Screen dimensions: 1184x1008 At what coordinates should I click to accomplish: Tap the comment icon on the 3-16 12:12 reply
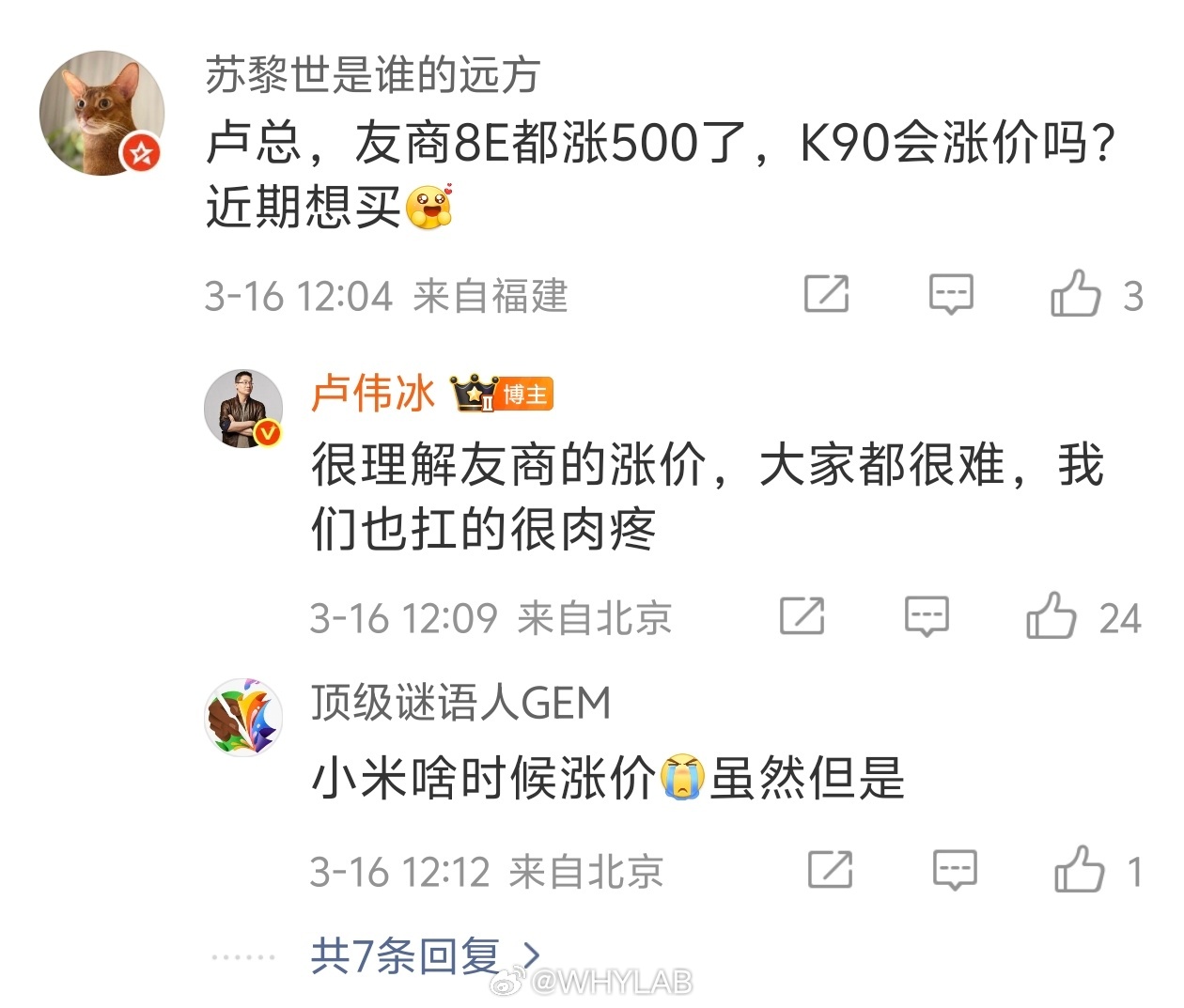955,870
